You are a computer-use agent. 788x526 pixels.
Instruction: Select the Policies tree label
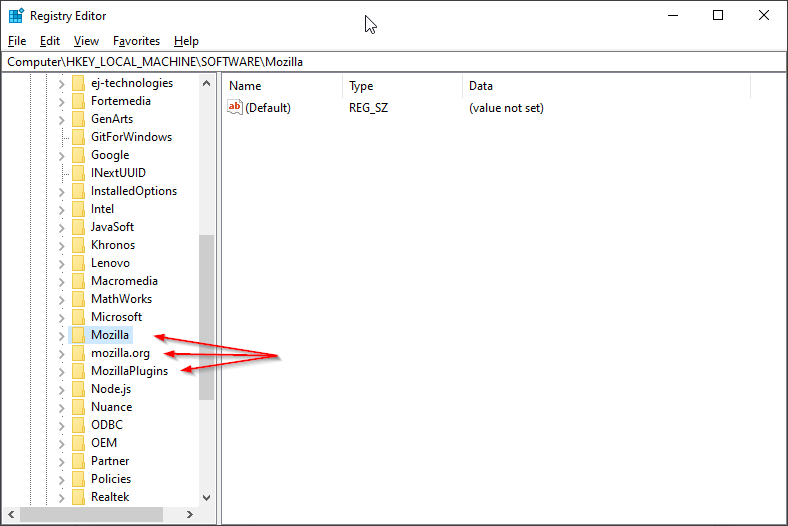click(x=111, y=479)
